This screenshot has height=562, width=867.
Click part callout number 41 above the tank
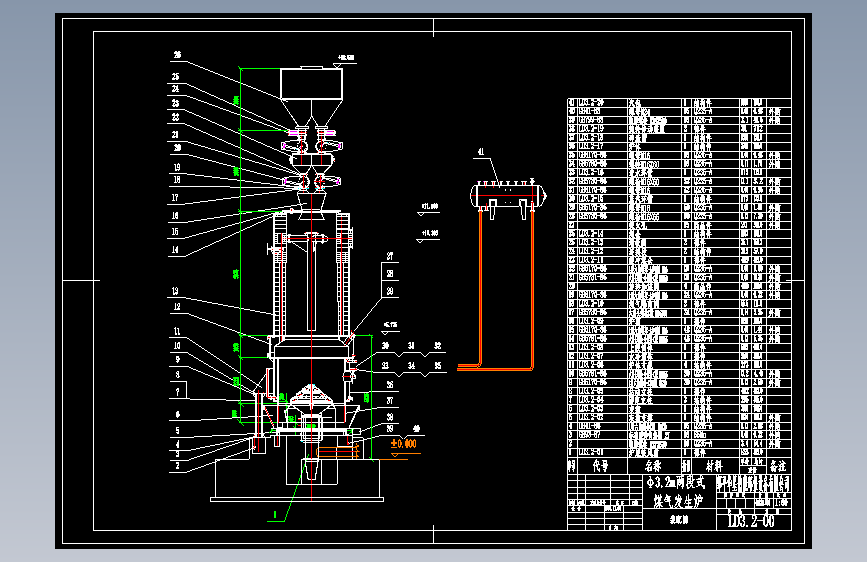480,152
